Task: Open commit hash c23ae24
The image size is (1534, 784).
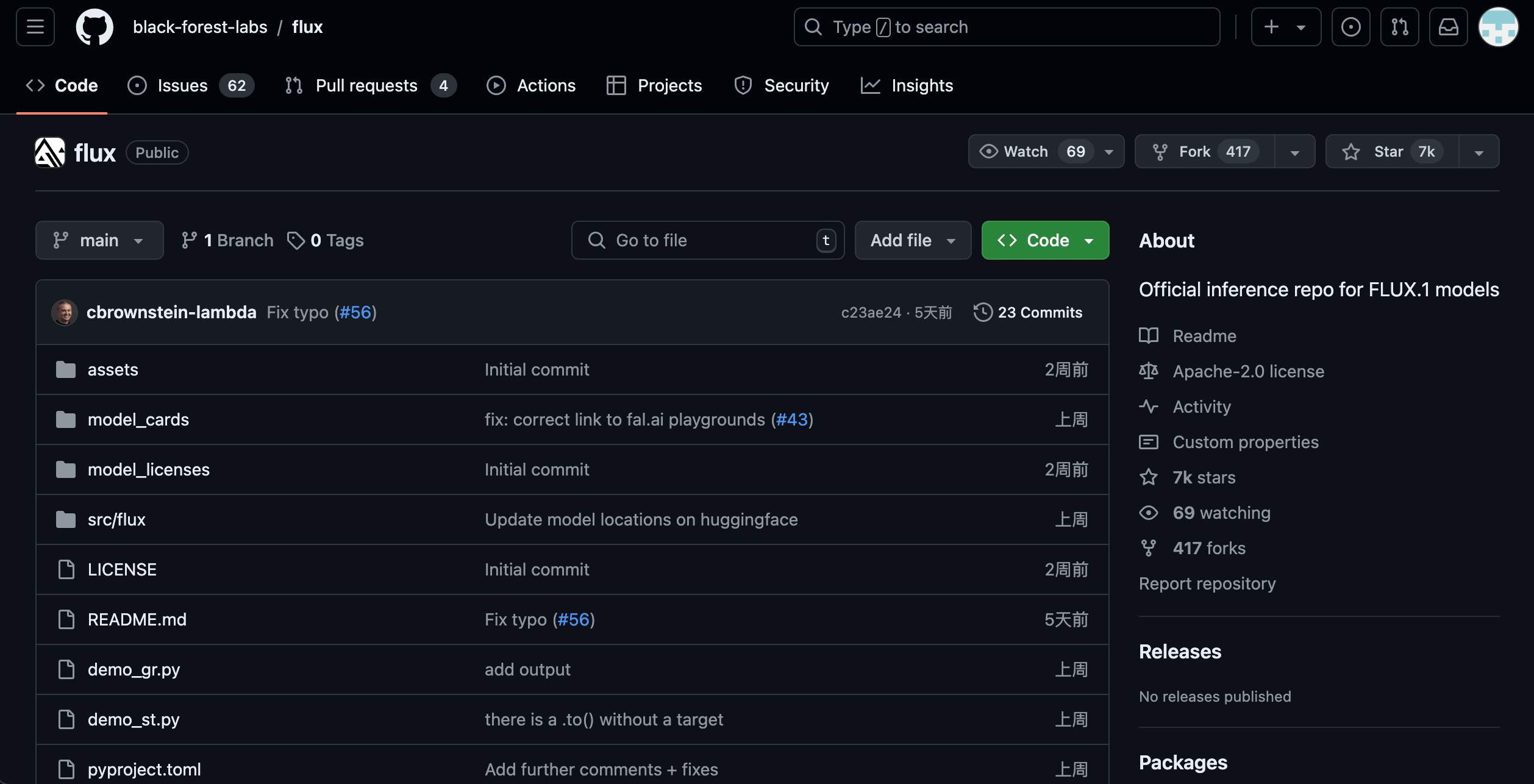Action: click(871, 312)
